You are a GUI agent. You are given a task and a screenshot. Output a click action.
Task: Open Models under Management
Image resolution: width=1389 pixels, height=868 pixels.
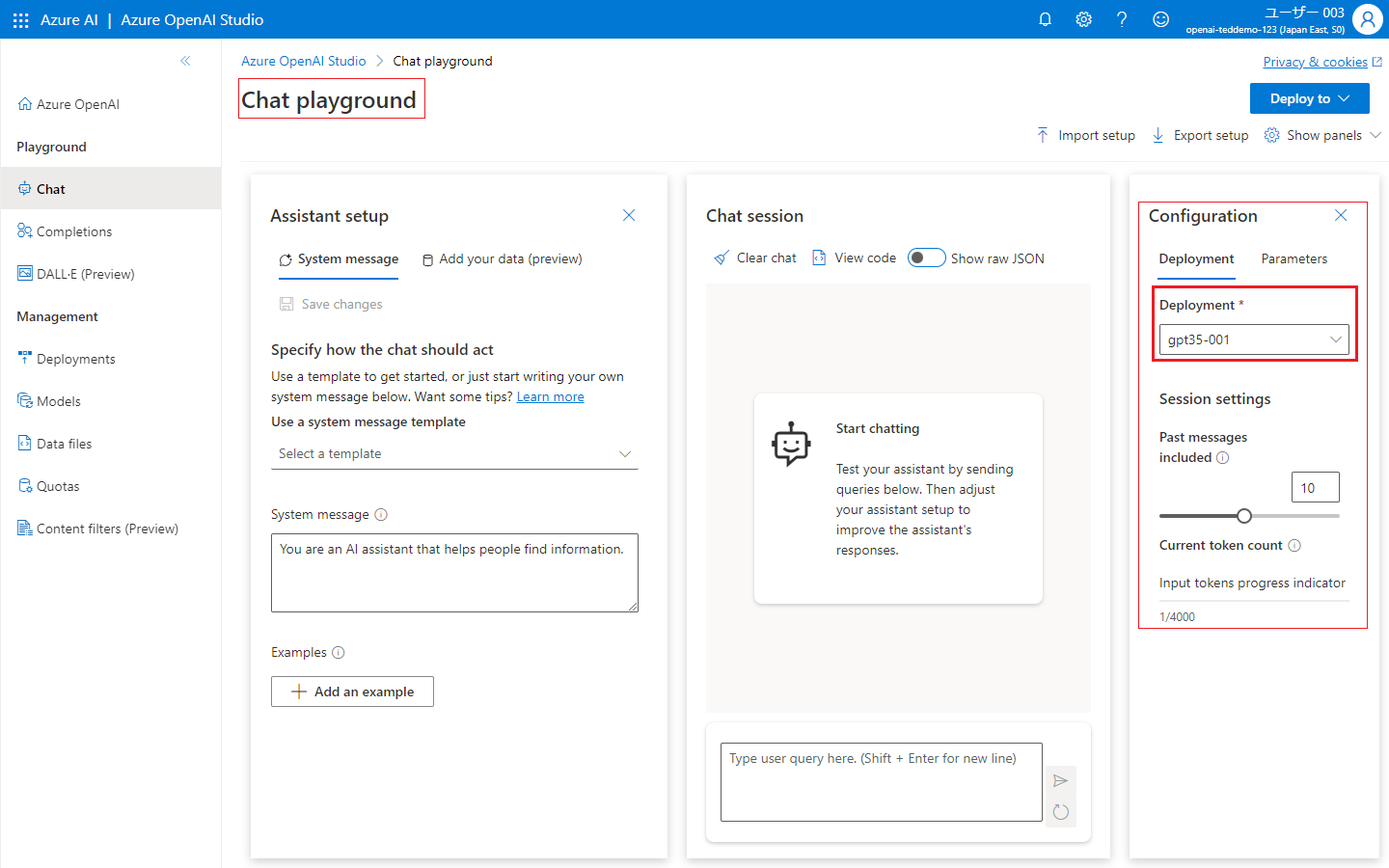(111, 401)
